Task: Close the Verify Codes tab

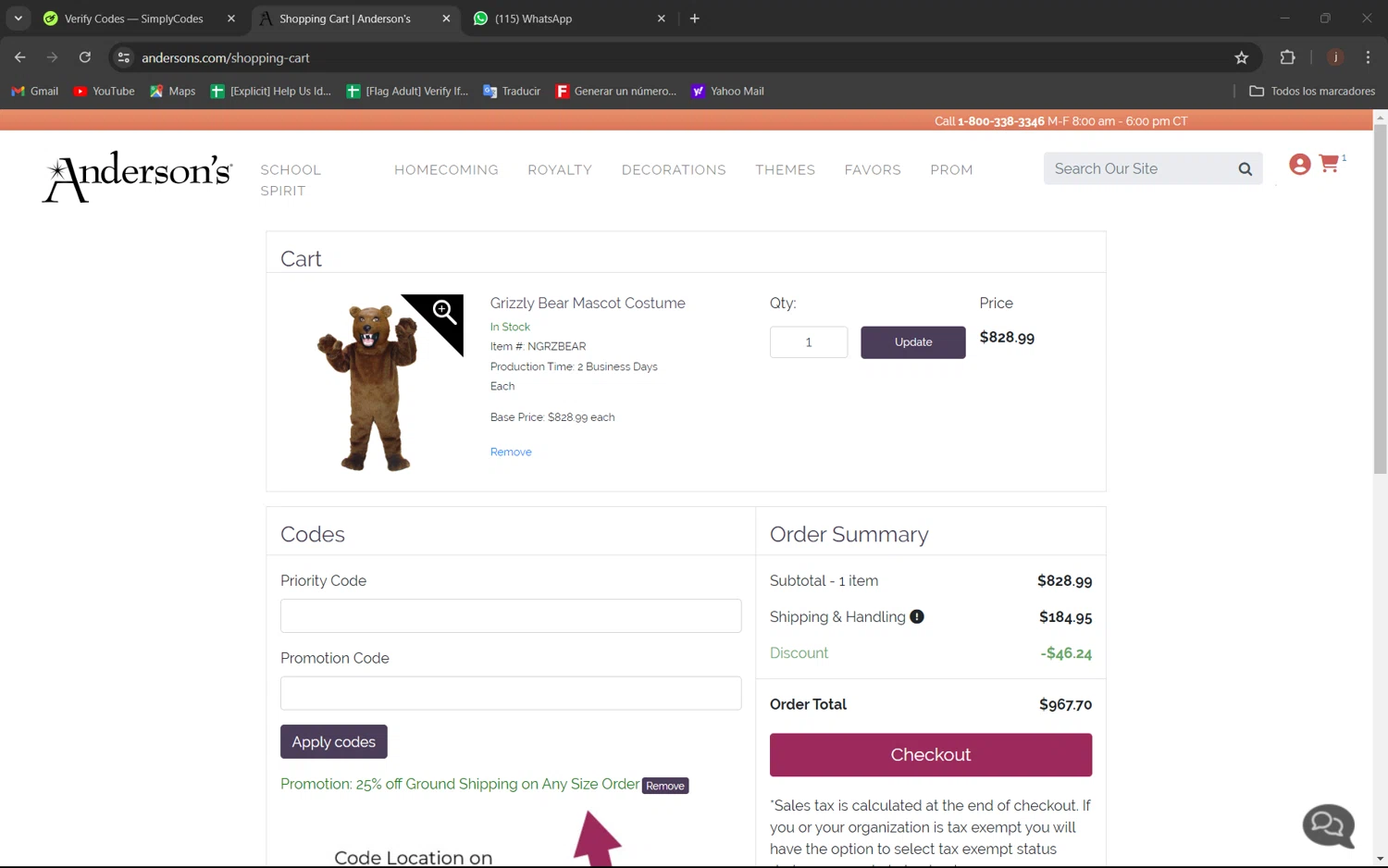Action: click(231, 19)
